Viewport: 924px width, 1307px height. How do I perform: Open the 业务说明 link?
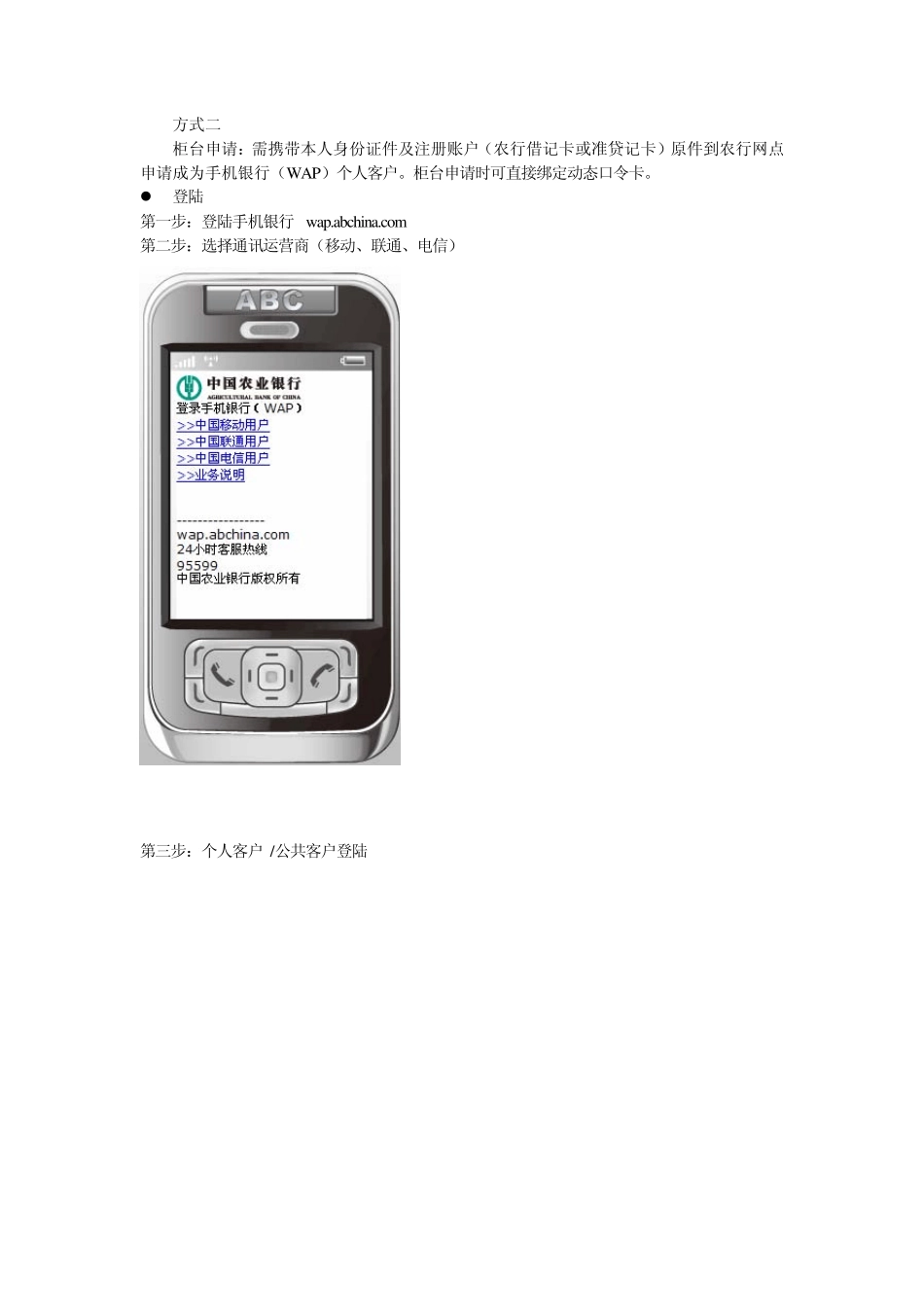[211, 476]
